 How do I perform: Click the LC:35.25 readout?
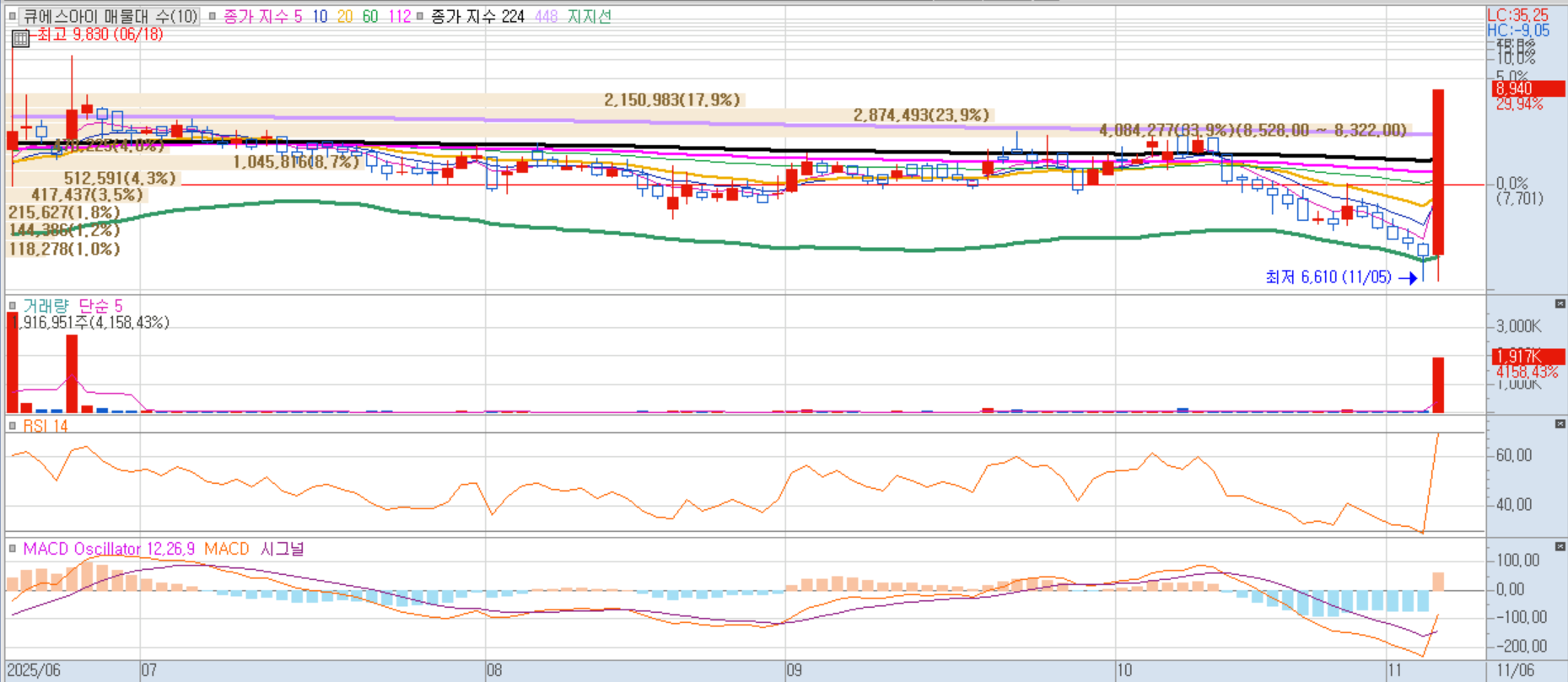click(x=1517, y=15)
